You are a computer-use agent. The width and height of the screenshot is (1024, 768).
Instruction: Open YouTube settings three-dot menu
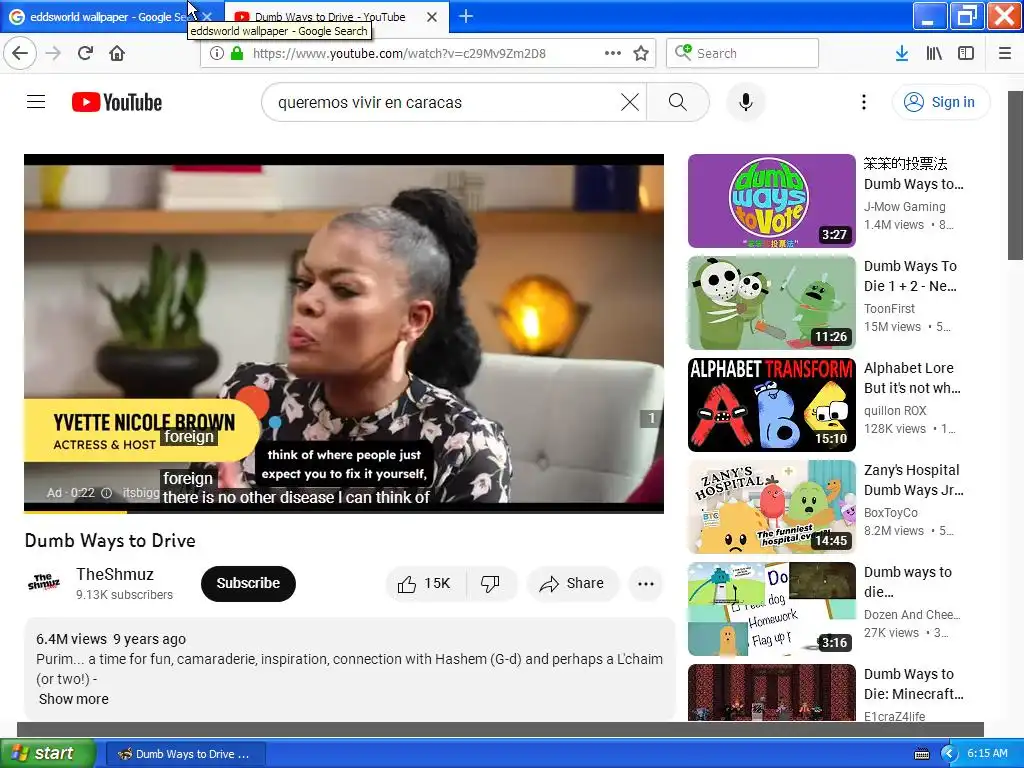(863, 102)
